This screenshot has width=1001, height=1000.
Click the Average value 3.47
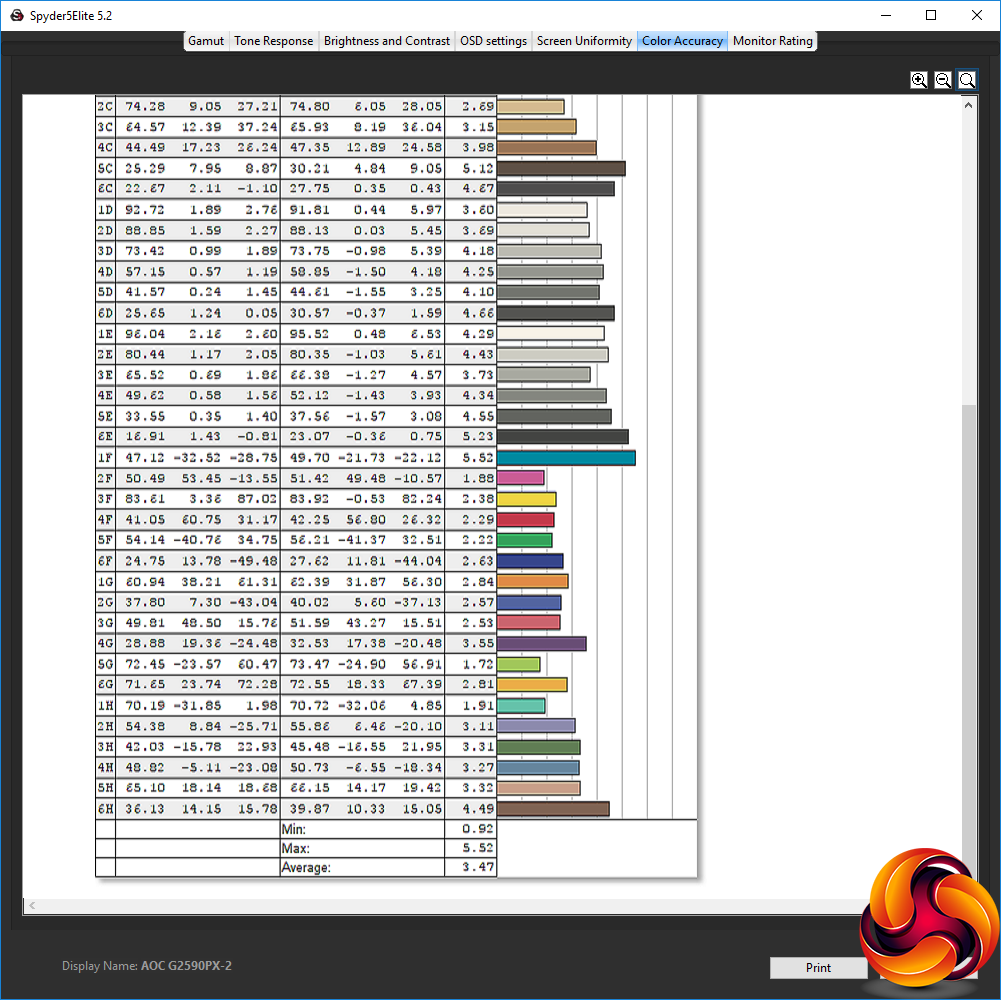[478, 867]
